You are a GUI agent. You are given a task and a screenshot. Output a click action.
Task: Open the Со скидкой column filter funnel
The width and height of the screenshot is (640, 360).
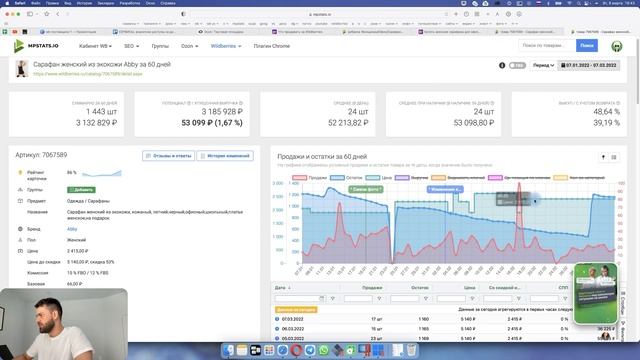point(519,299)
